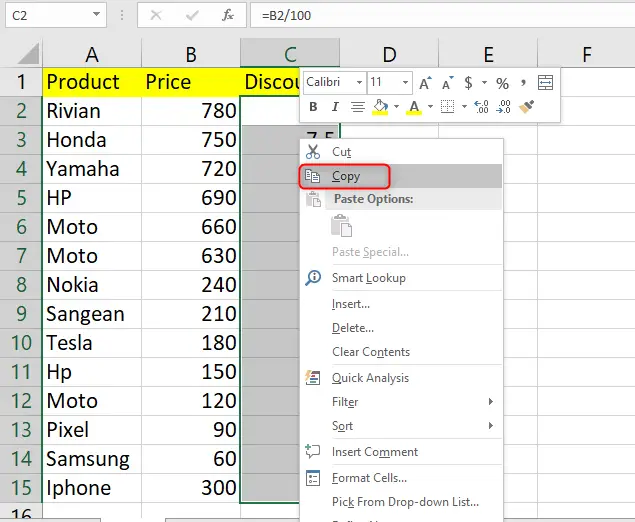The height and width of the screenshot is (522, 635).
Task: Click the Insert Comment icon
Action: (x=313, y=451)
